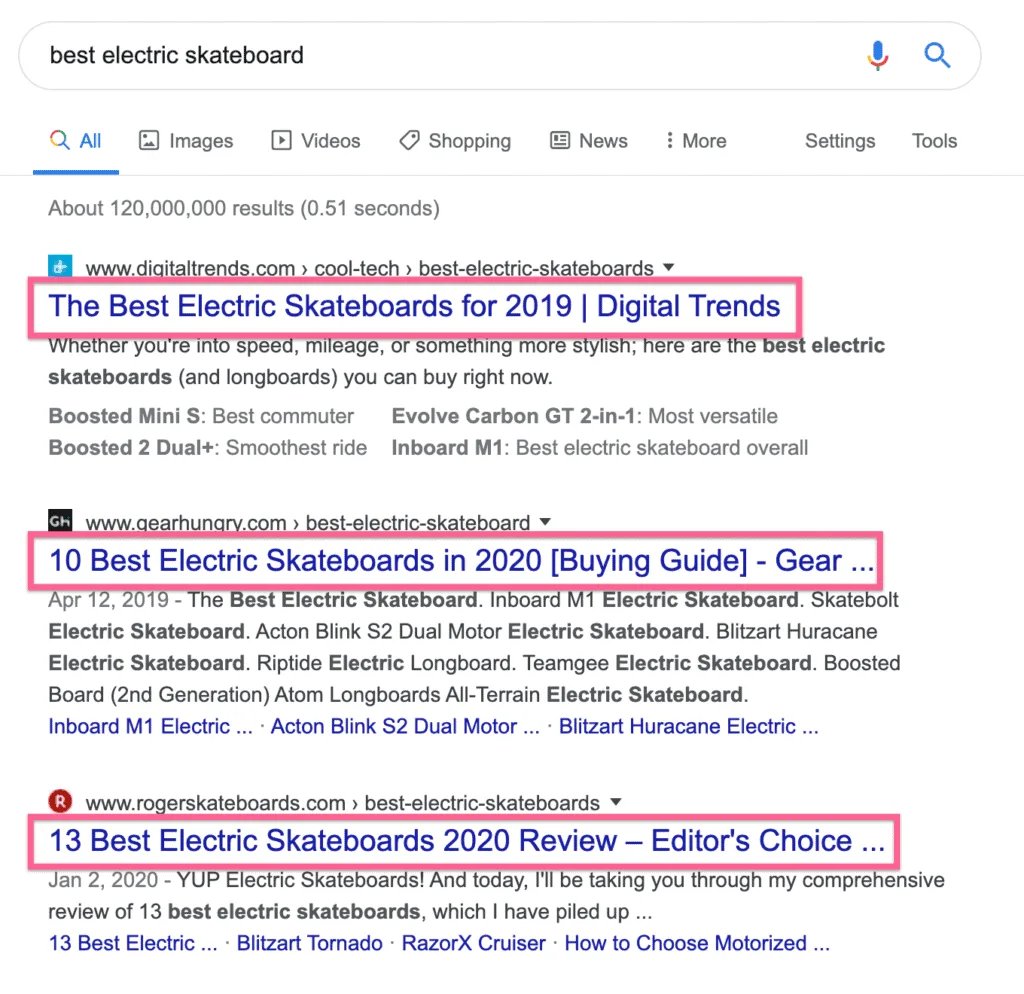Go to the News tab
This screenshot has height=994, width=1024.
(x=589, y=141)
